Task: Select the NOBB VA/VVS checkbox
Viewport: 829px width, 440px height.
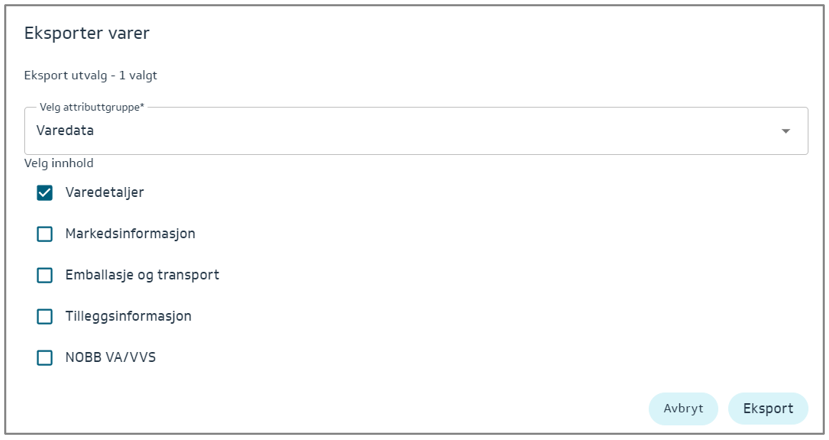Action: (x=45, y=357)
